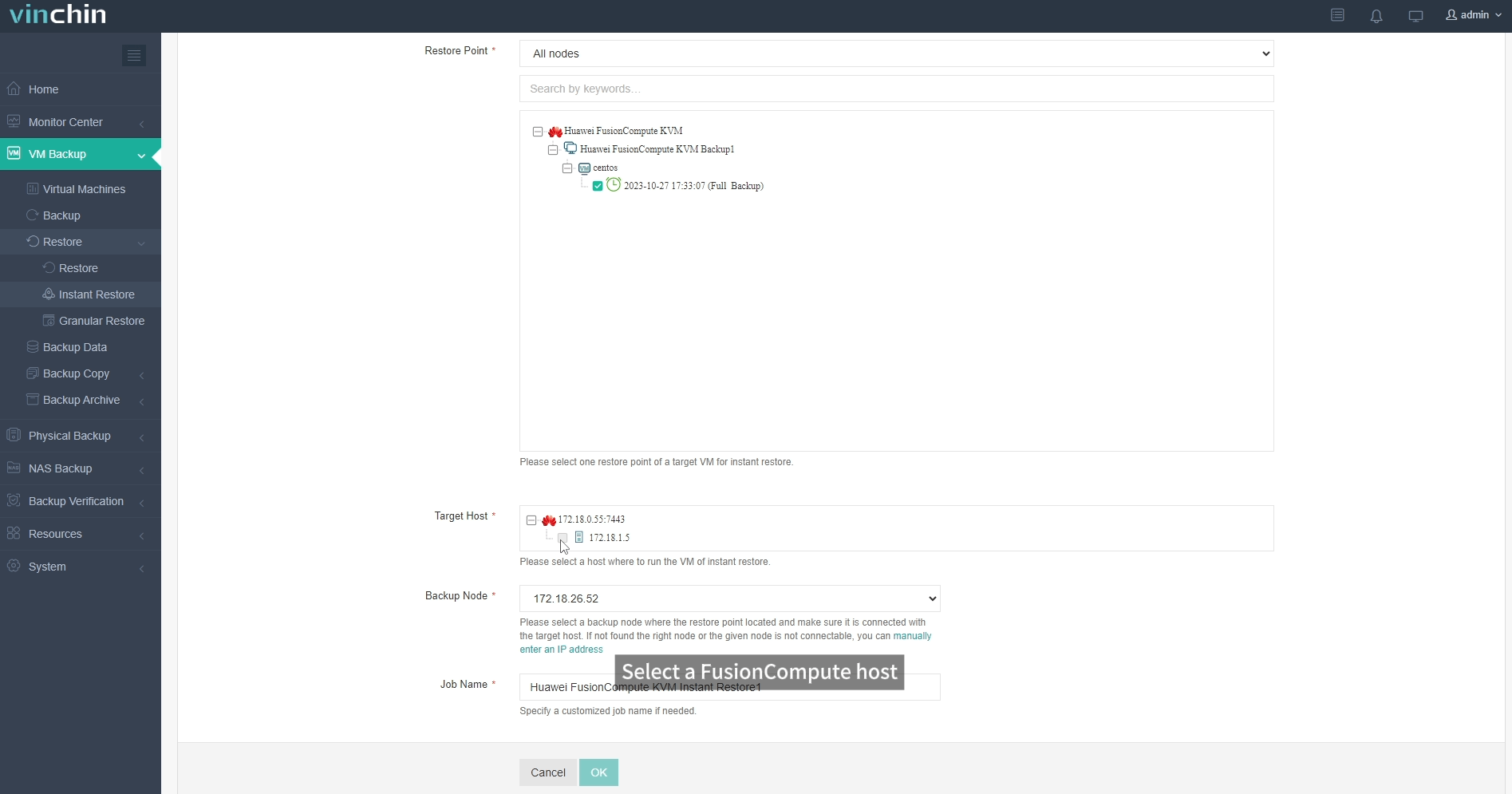1512x794 pixels.
Task: Focus the Search by keywords field
Action: click(x=896, y=89)
